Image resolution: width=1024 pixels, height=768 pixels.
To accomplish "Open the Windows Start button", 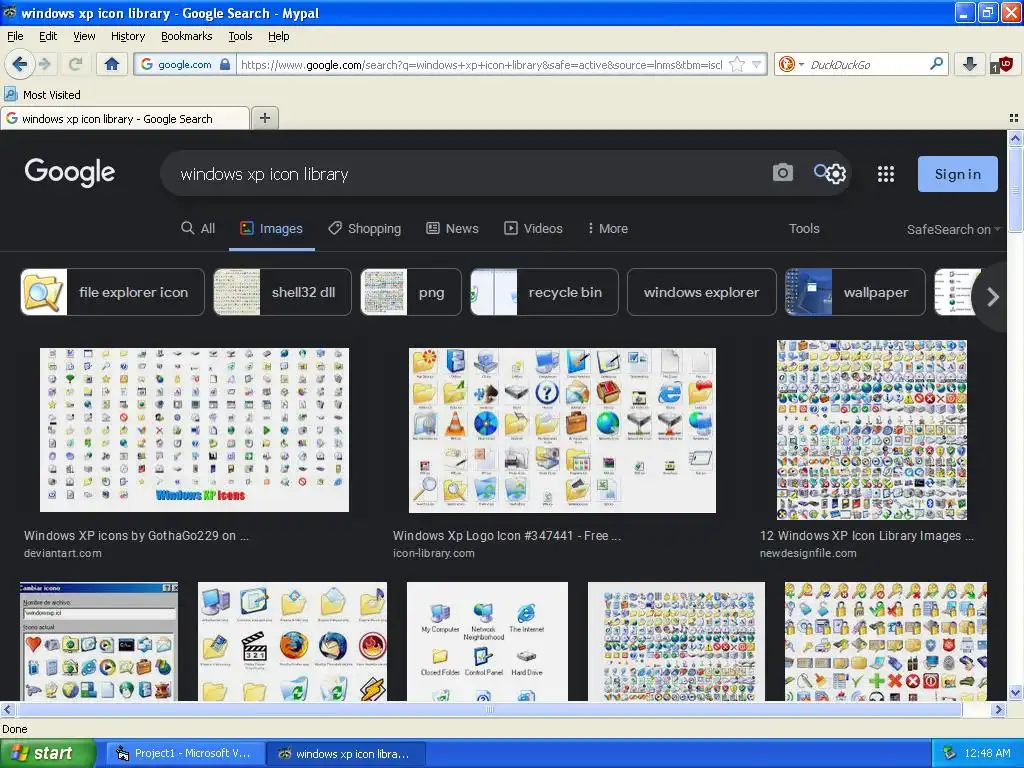I will [47, 753].
